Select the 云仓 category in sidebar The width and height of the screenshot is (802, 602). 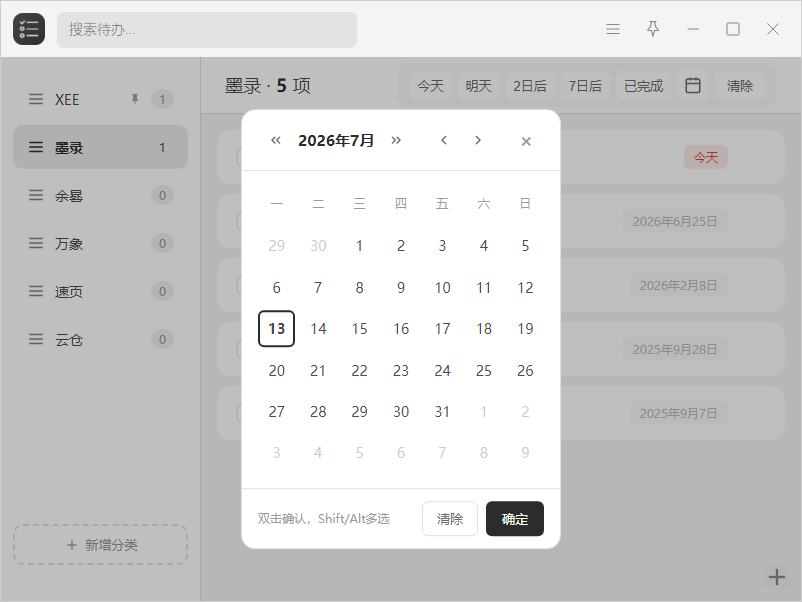pos(100,340)
